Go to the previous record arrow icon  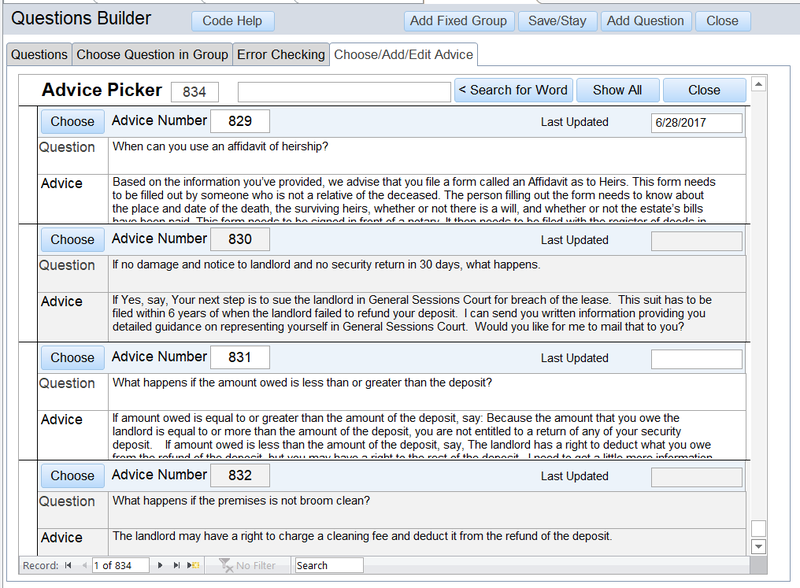[83, 565]
